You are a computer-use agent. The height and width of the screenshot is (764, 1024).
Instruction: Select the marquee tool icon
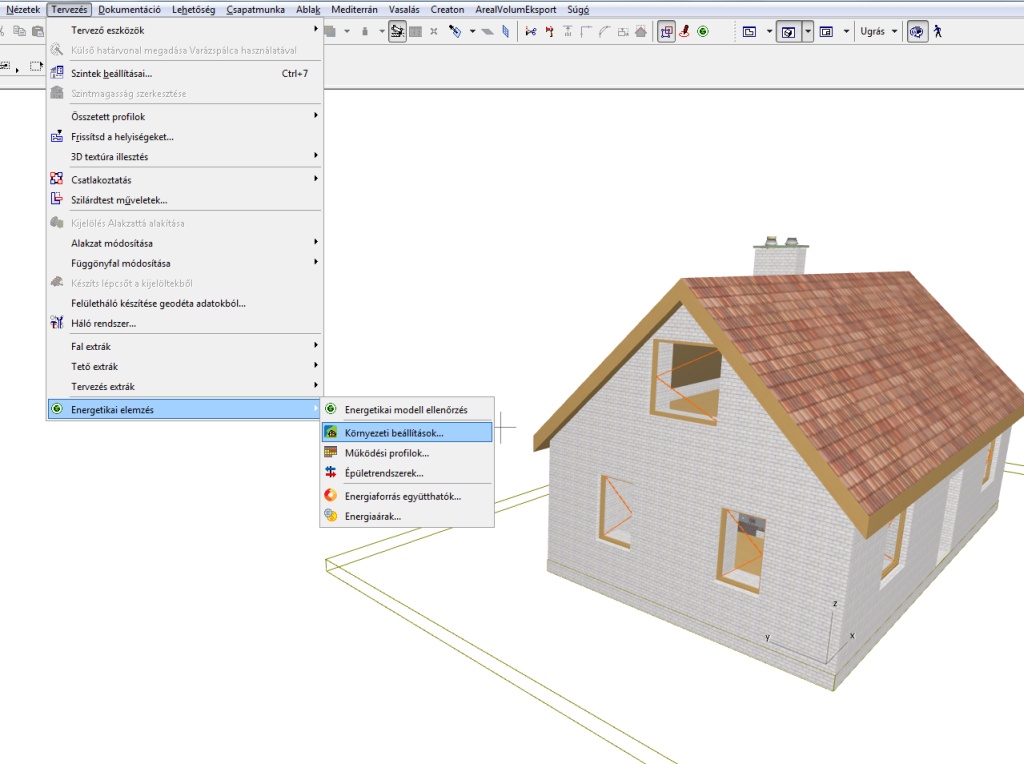coord(36,66)
